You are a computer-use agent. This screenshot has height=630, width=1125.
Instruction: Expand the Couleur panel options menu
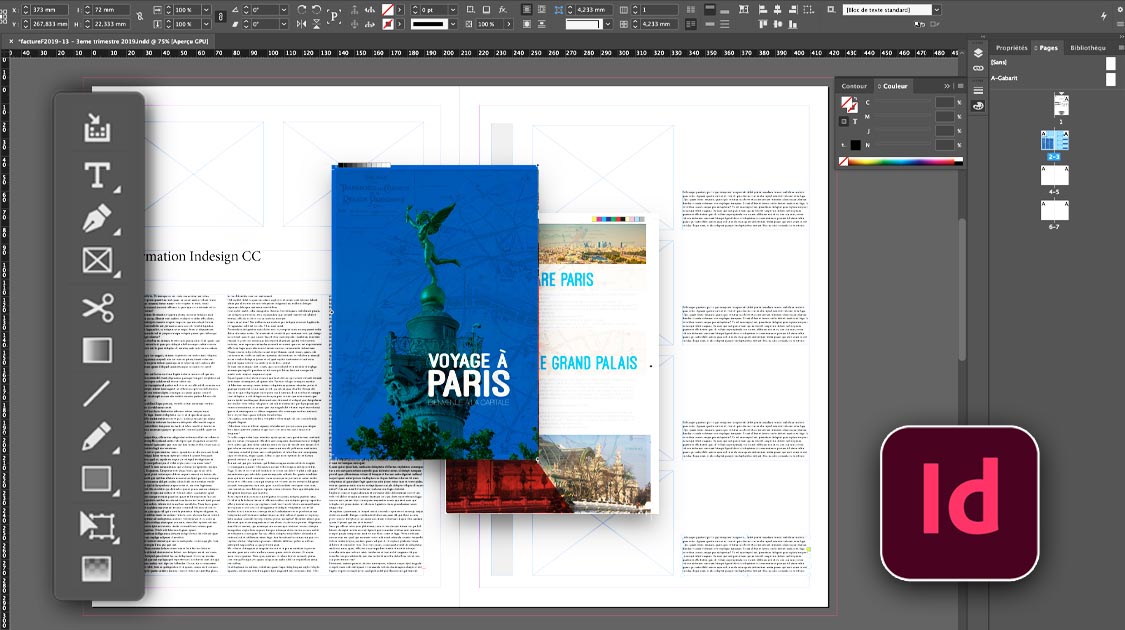[x=959, y=86]
